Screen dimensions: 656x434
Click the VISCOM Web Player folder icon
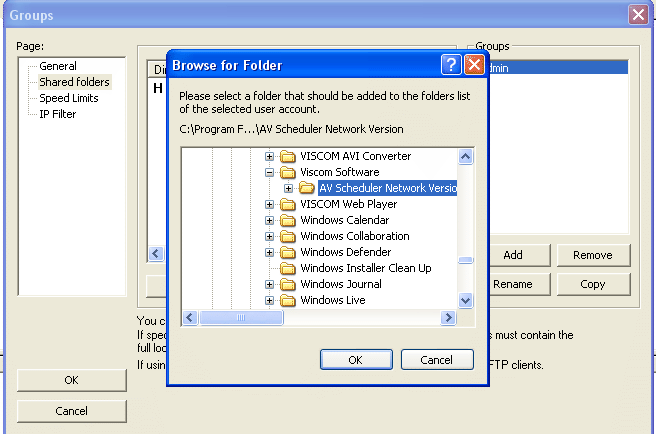coord(289,204)
